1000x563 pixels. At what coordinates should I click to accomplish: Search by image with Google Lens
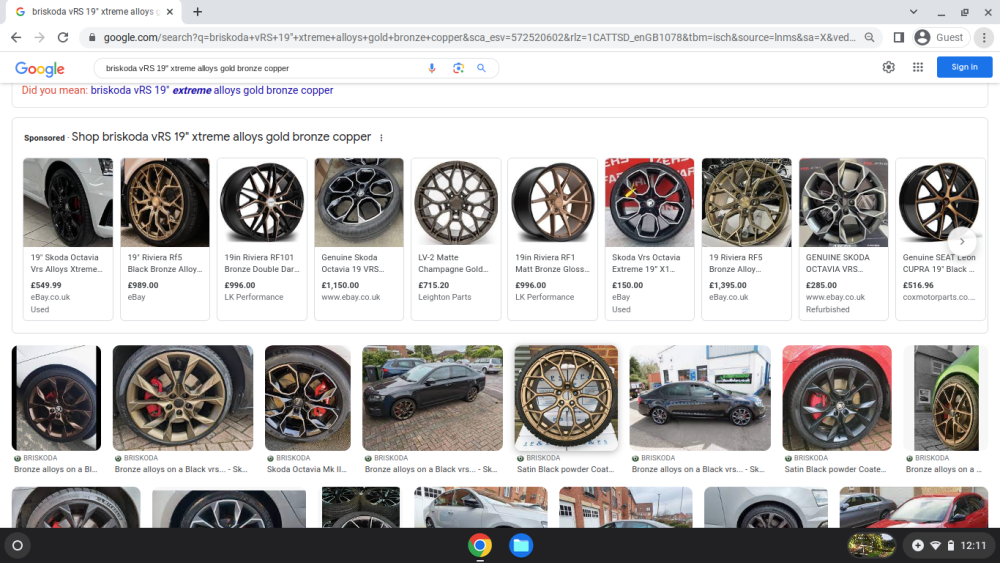coord(458,68)
